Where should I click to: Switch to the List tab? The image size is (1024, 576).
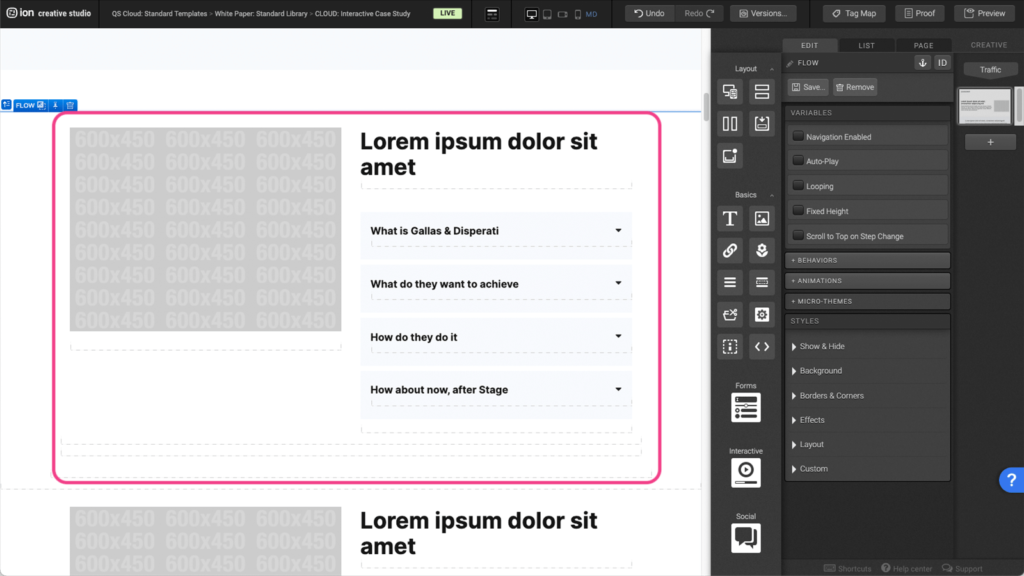866,45
